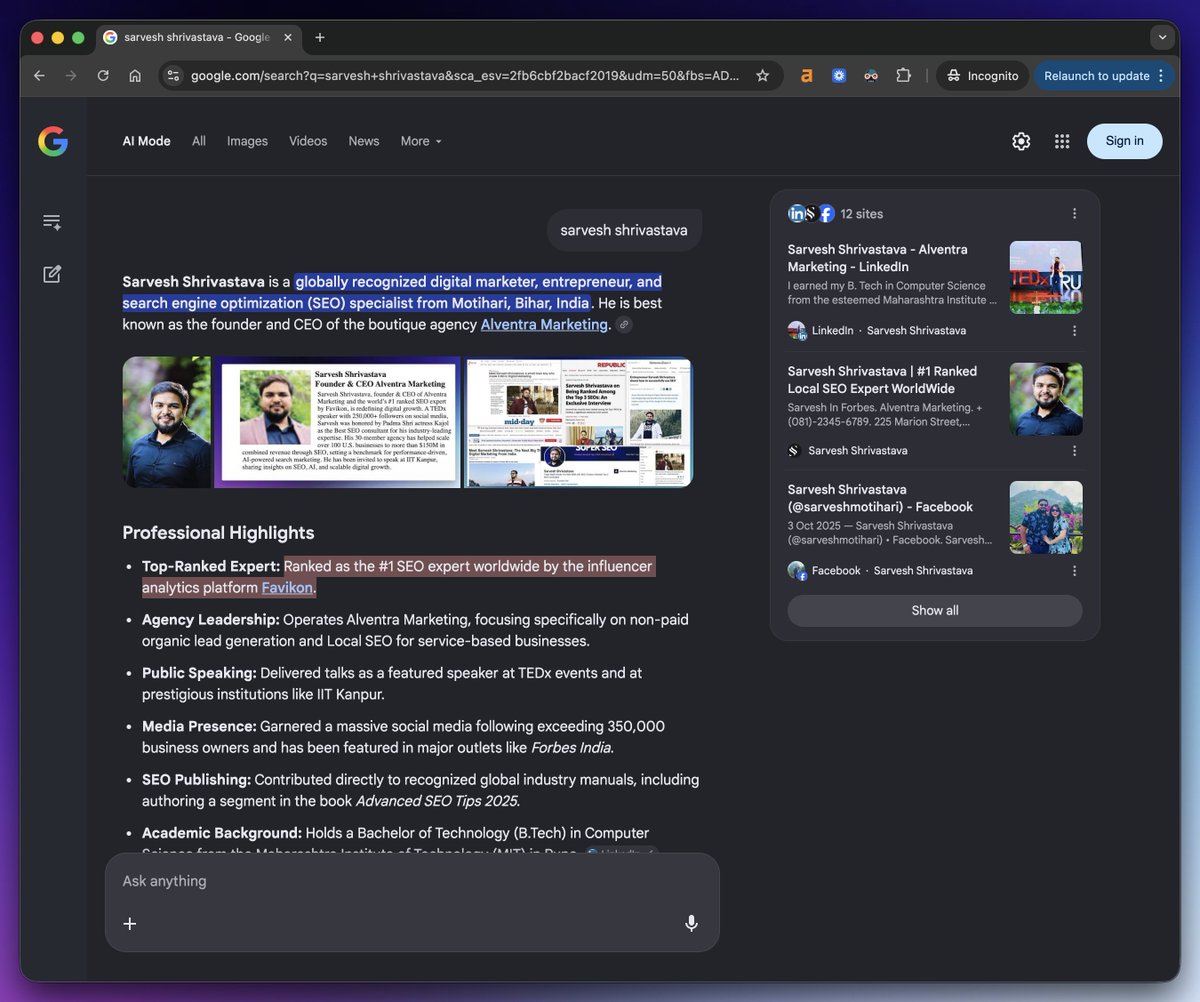Open Google quick settings gear
Viewport: 1200px width, 1002px height.
point(1021,142)
